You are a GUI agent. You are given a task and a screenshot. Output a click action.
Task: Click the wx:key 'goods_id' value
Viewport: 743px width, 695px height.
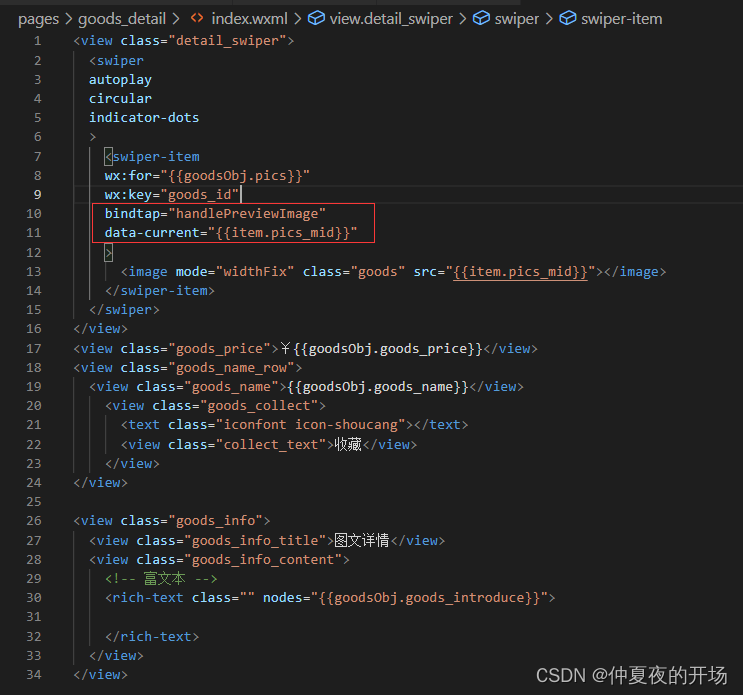coord(199,195)
